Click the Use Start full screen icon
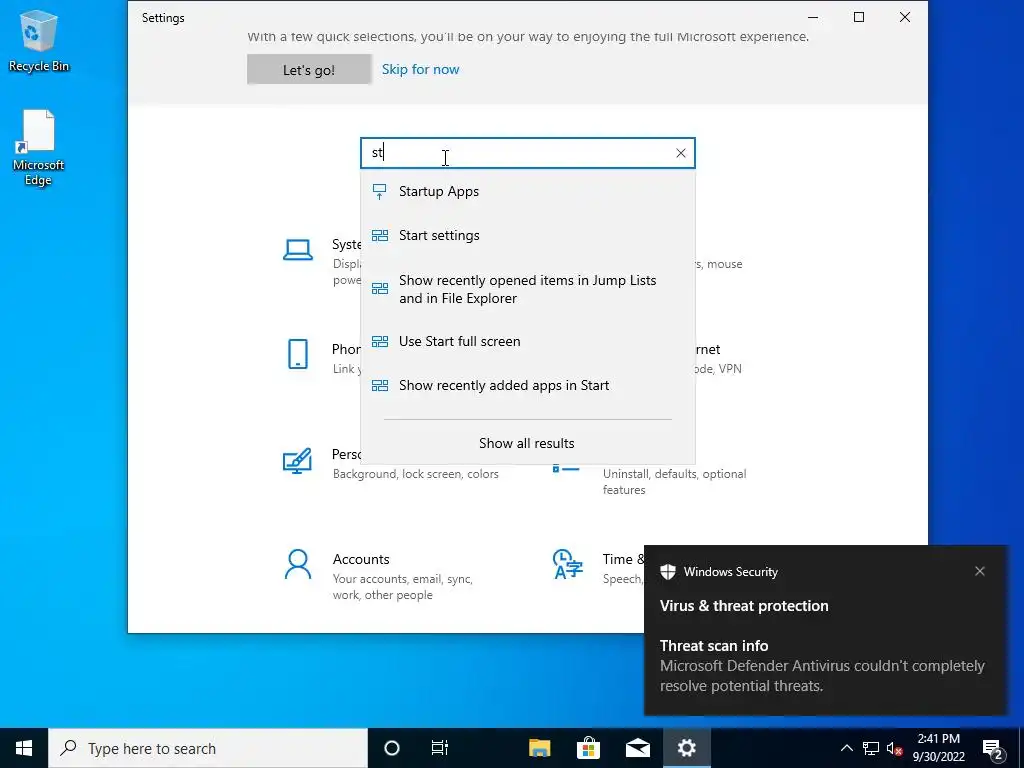This screenshot has height=768, width=1024. [379, 342]
